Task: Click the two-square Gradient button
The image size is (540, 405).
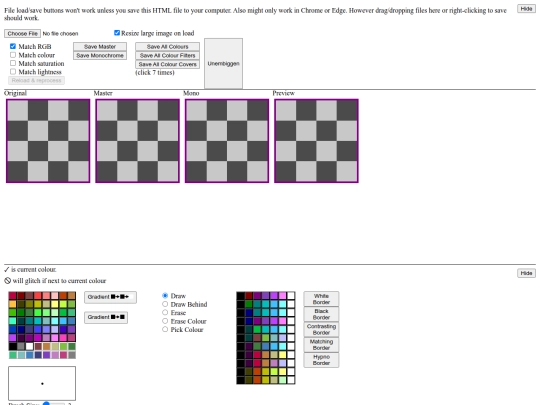Action: tap(106, 317)
